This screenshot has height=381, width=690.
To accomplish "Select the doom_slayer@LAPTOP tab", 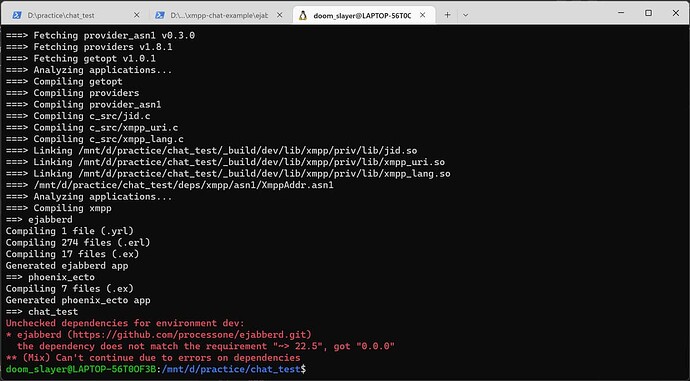I will pos(362,15).
